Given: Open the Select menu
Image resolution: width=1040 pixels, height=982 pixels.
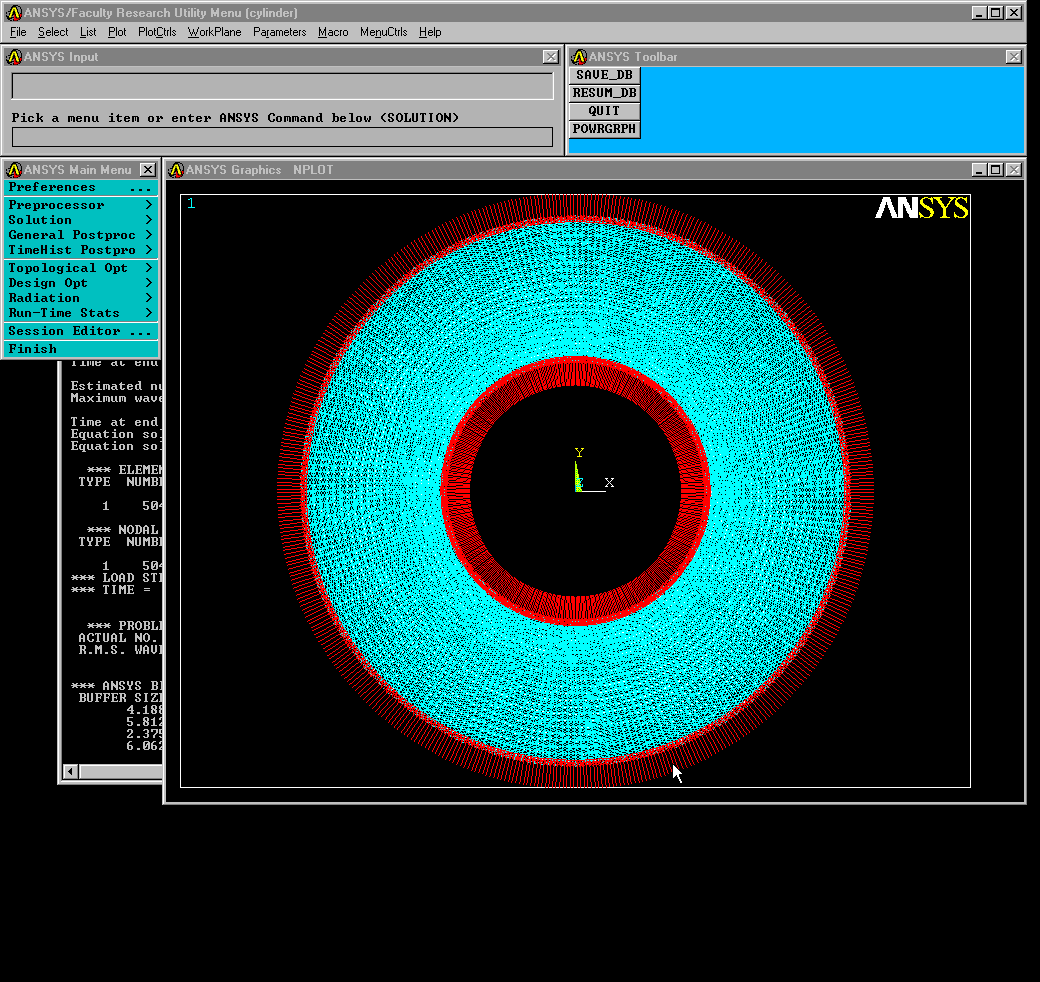Looking at the screenshot, I should tap(53, 32).
